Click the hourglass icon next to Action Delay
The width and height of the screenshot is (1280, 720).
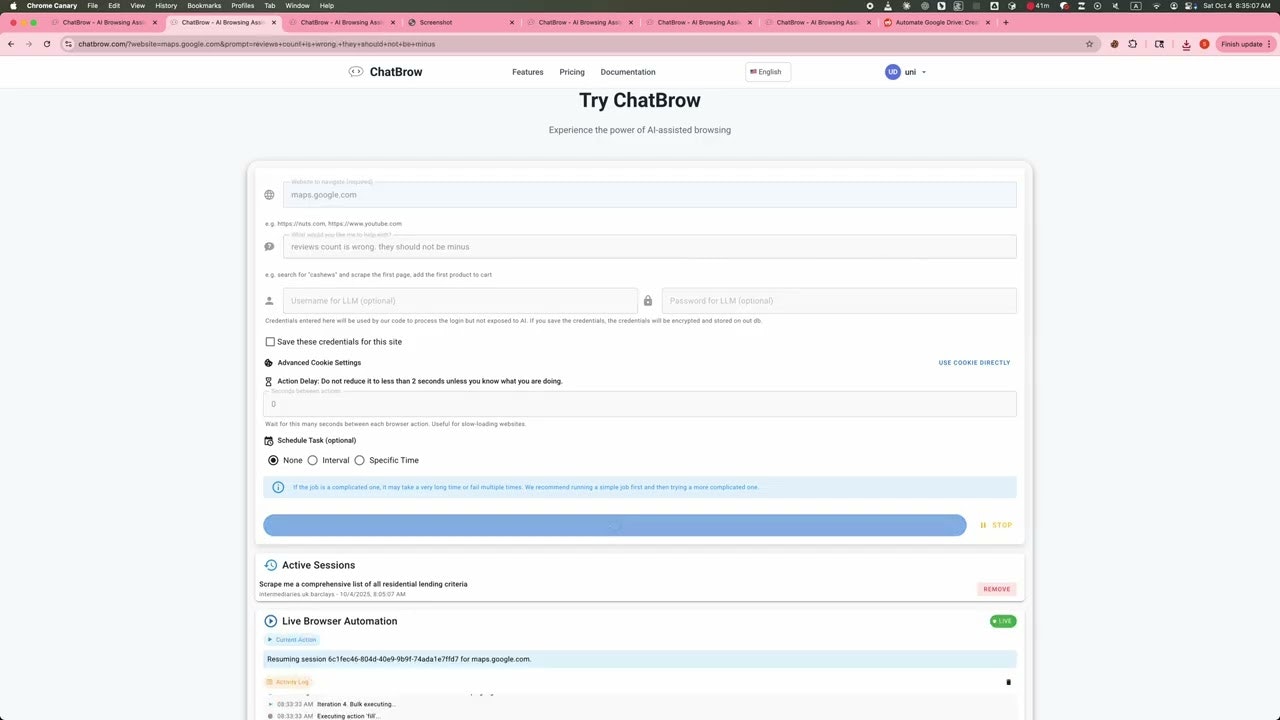(x=269, y=381)
